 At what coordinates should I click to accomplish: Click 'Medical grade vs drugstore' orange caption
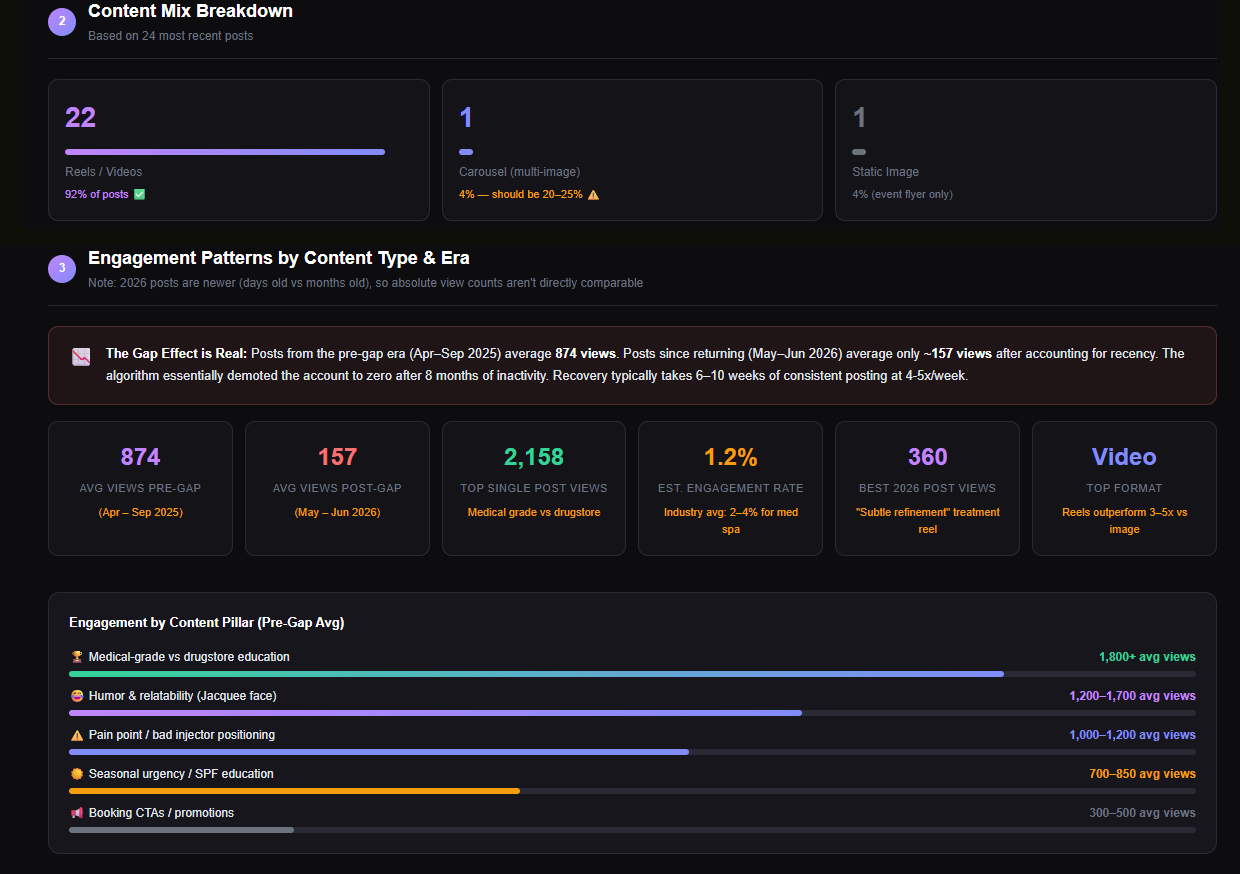534,512
